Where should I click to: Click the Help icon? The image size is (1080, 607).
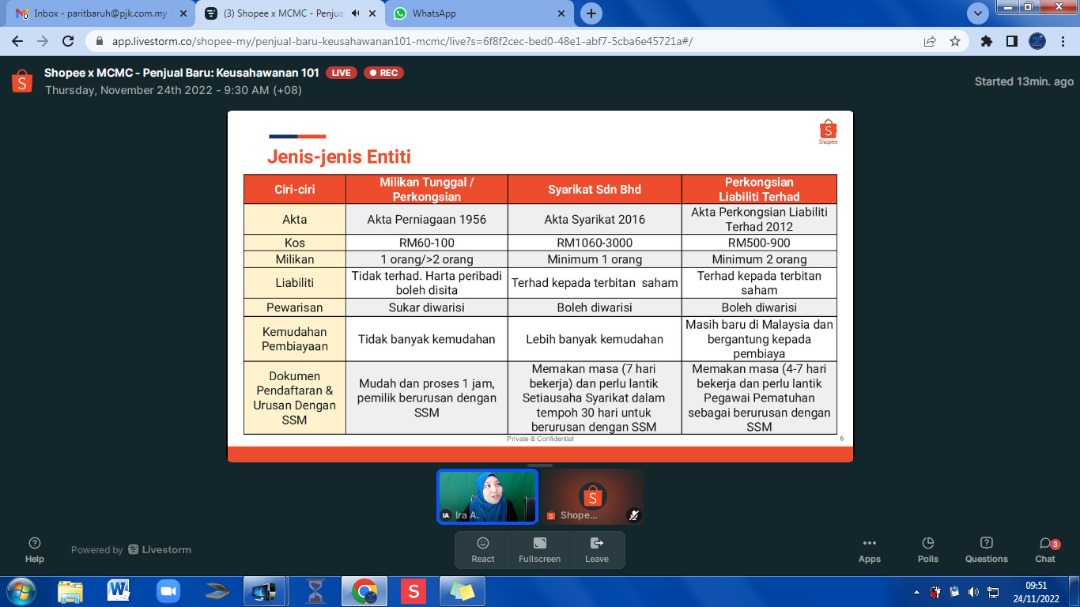(x=35, y=549)
